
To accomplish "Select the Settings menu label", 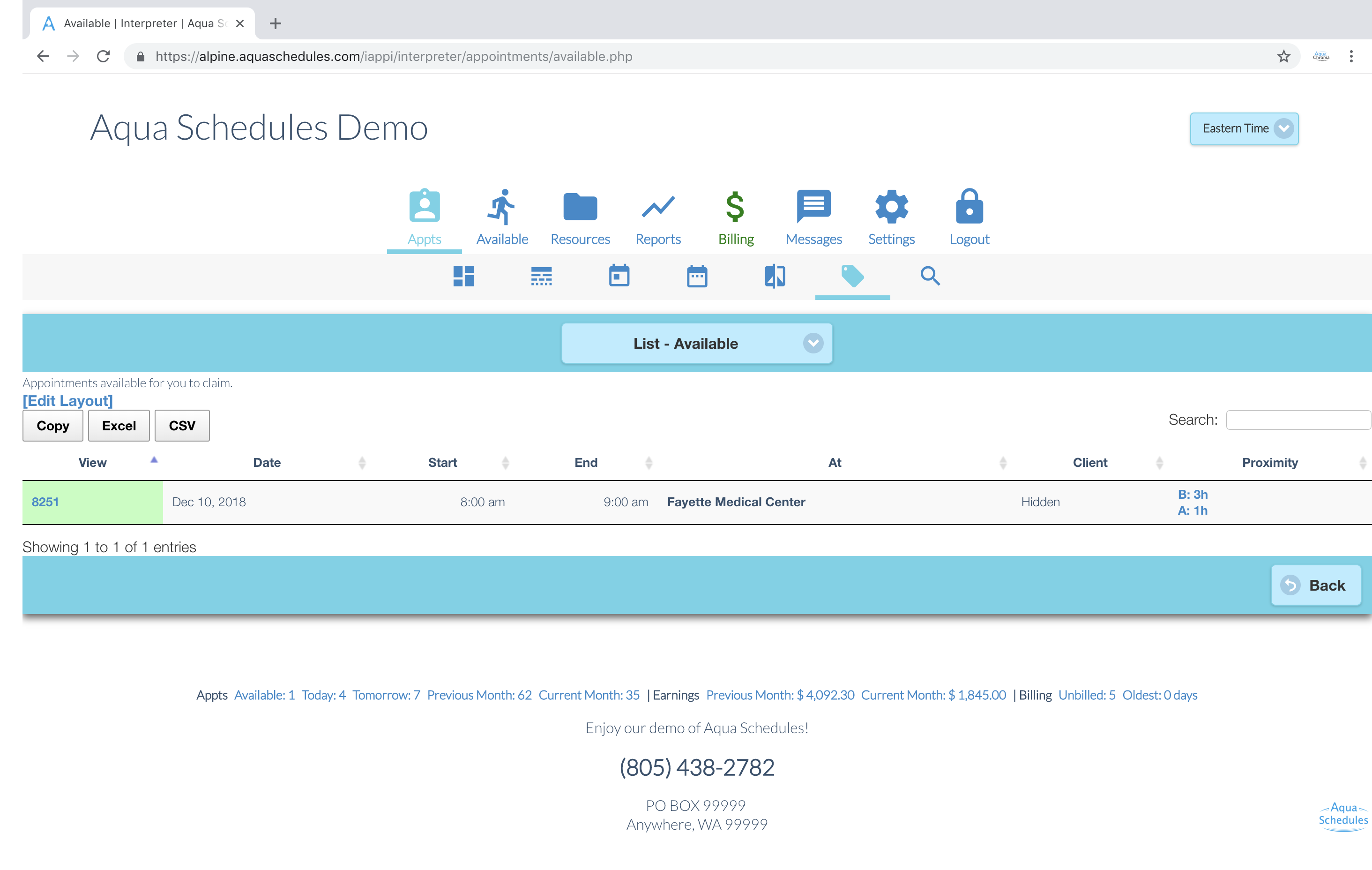I will 891,240.
